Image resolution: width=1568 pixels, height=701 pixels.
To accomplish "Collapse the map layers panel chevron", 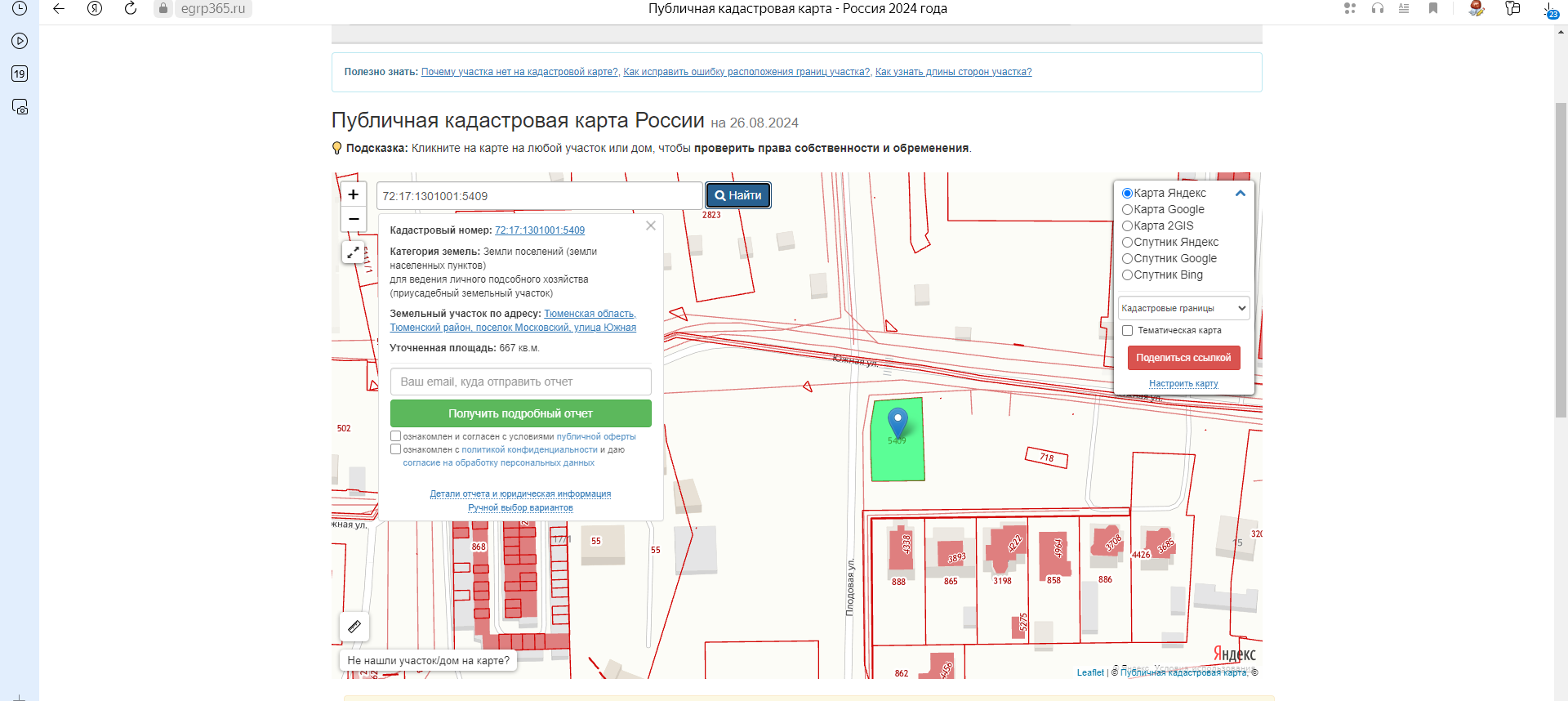I will coord(1240,194).
